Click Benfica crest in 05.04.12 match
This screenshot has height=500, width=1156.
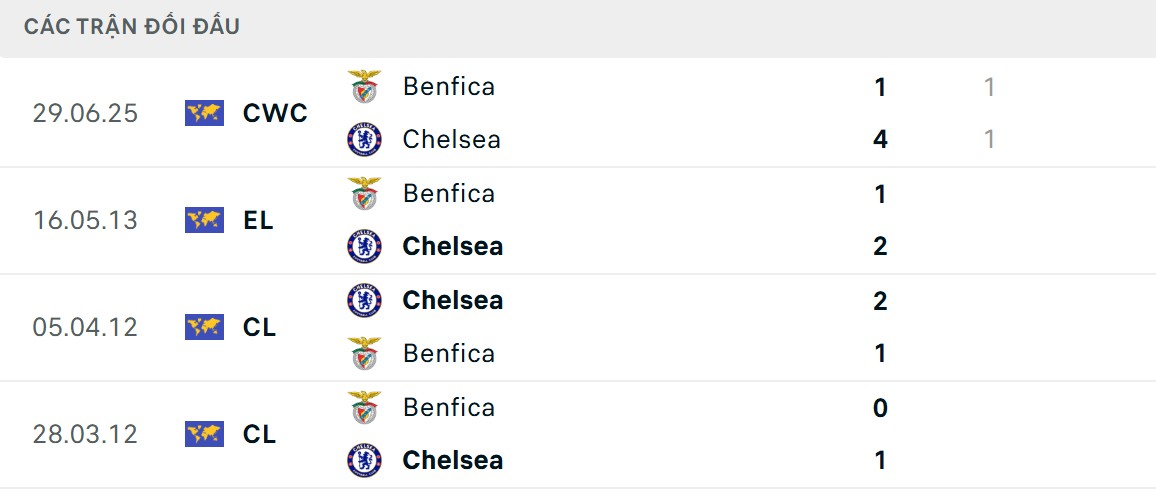tap(364, 353)
